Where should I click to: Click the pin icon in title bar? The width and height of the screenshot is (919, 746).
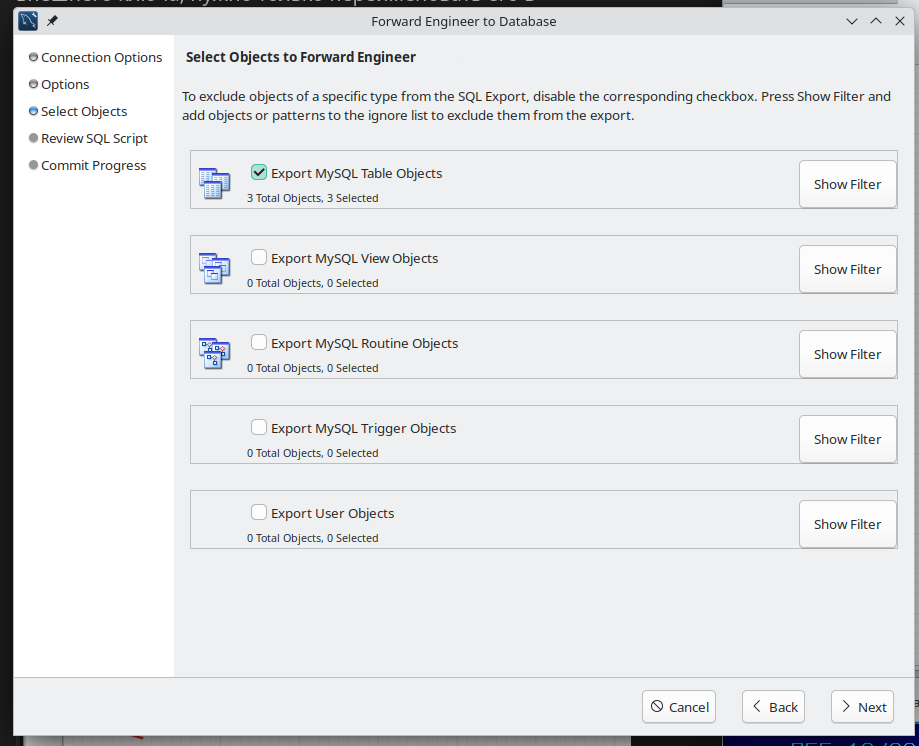(x=52, y=21)
